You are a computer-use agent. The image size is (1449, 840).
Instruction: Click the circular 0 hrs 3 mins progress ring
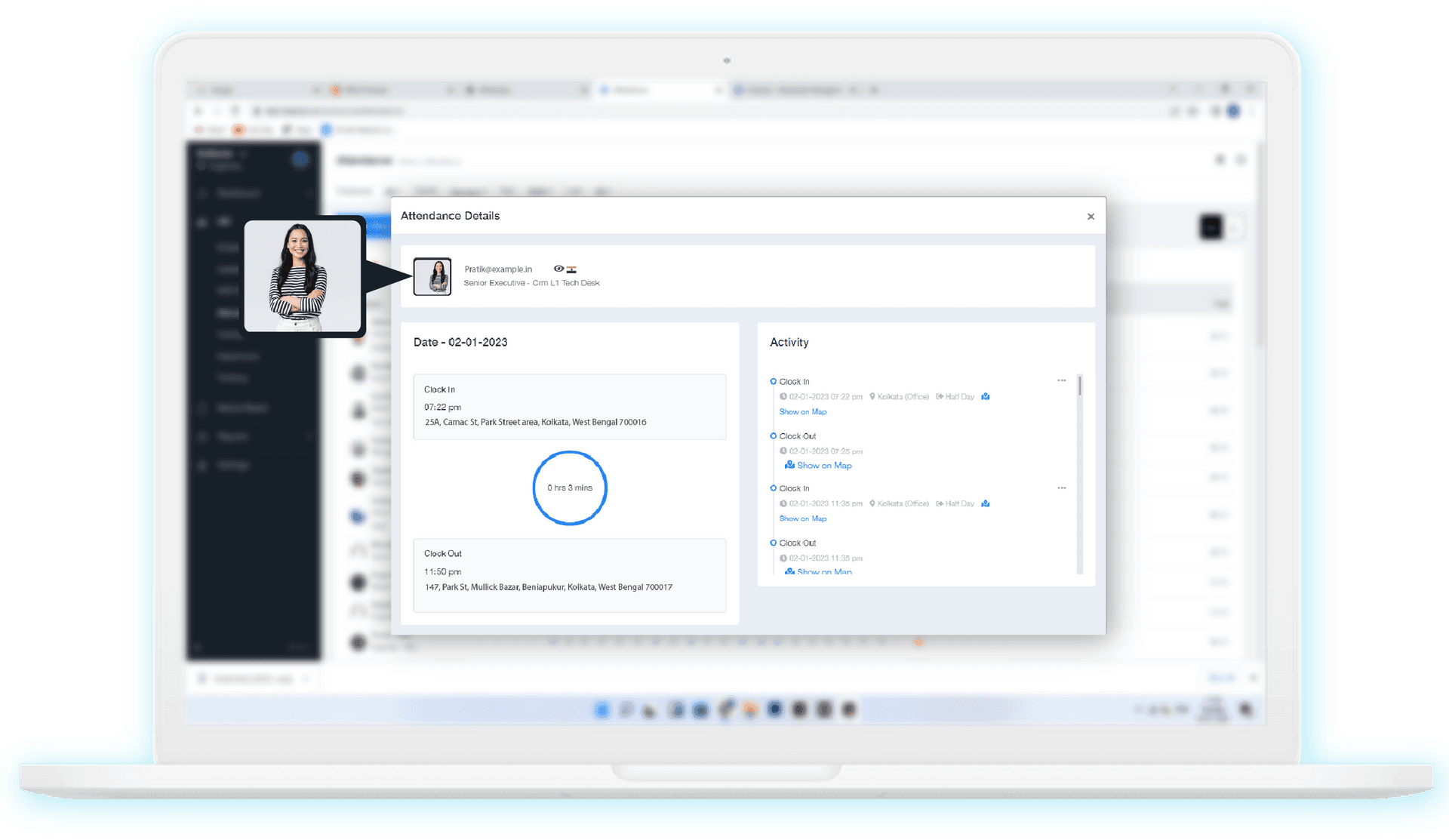pos(570,488)
